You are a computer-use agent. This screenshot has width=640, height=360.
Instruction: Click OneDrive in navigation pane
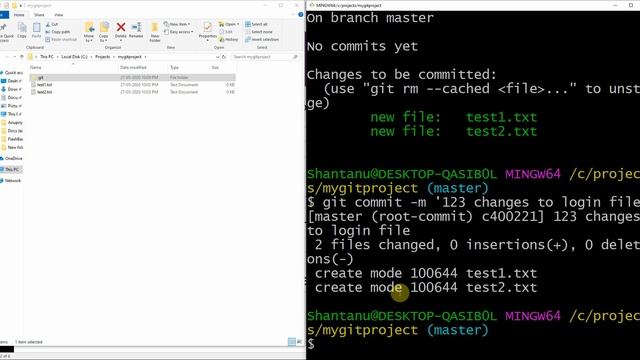[x=12, y=158]
